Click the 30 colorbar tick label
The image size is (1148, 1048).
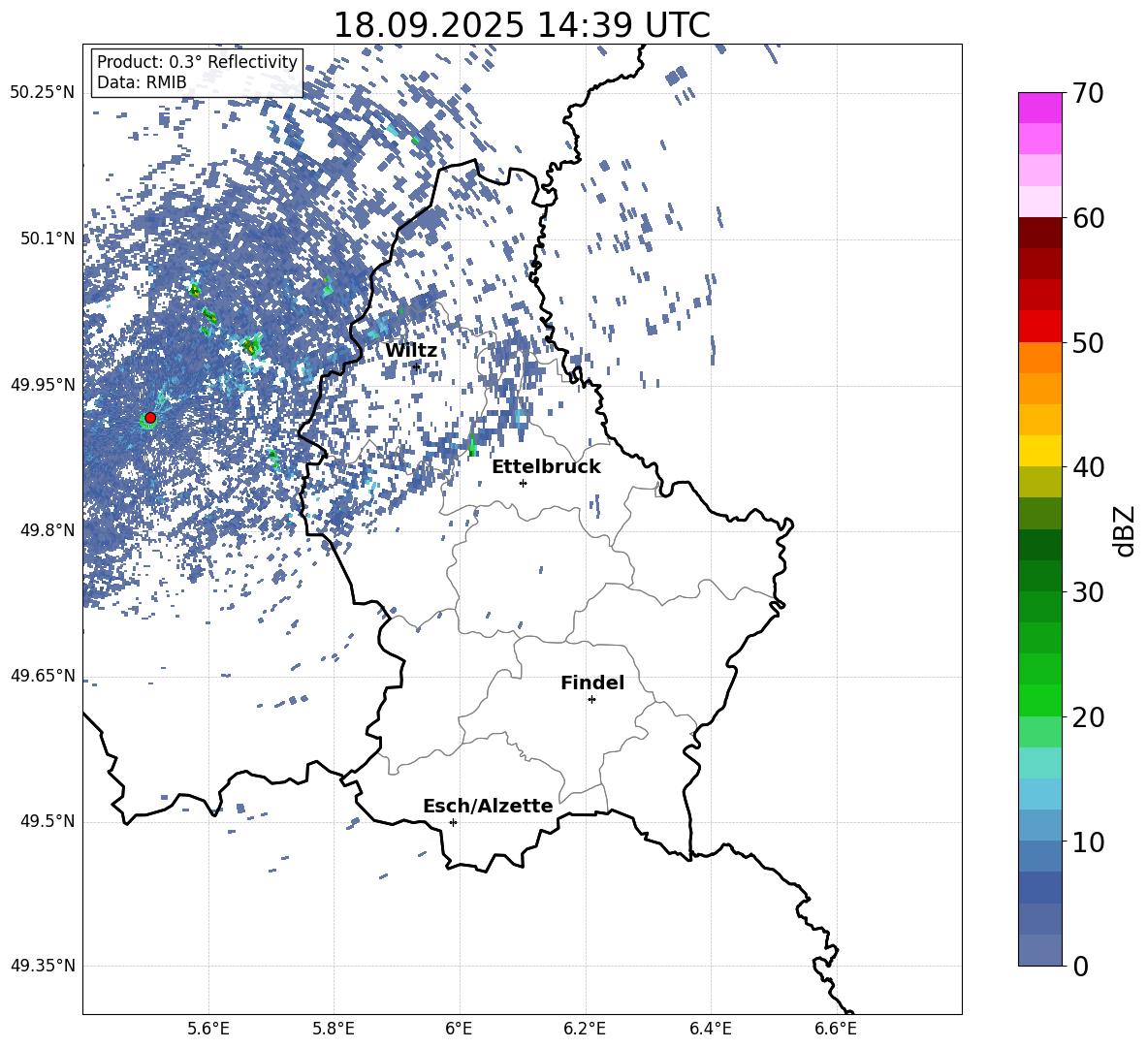tap(1088, 592)
